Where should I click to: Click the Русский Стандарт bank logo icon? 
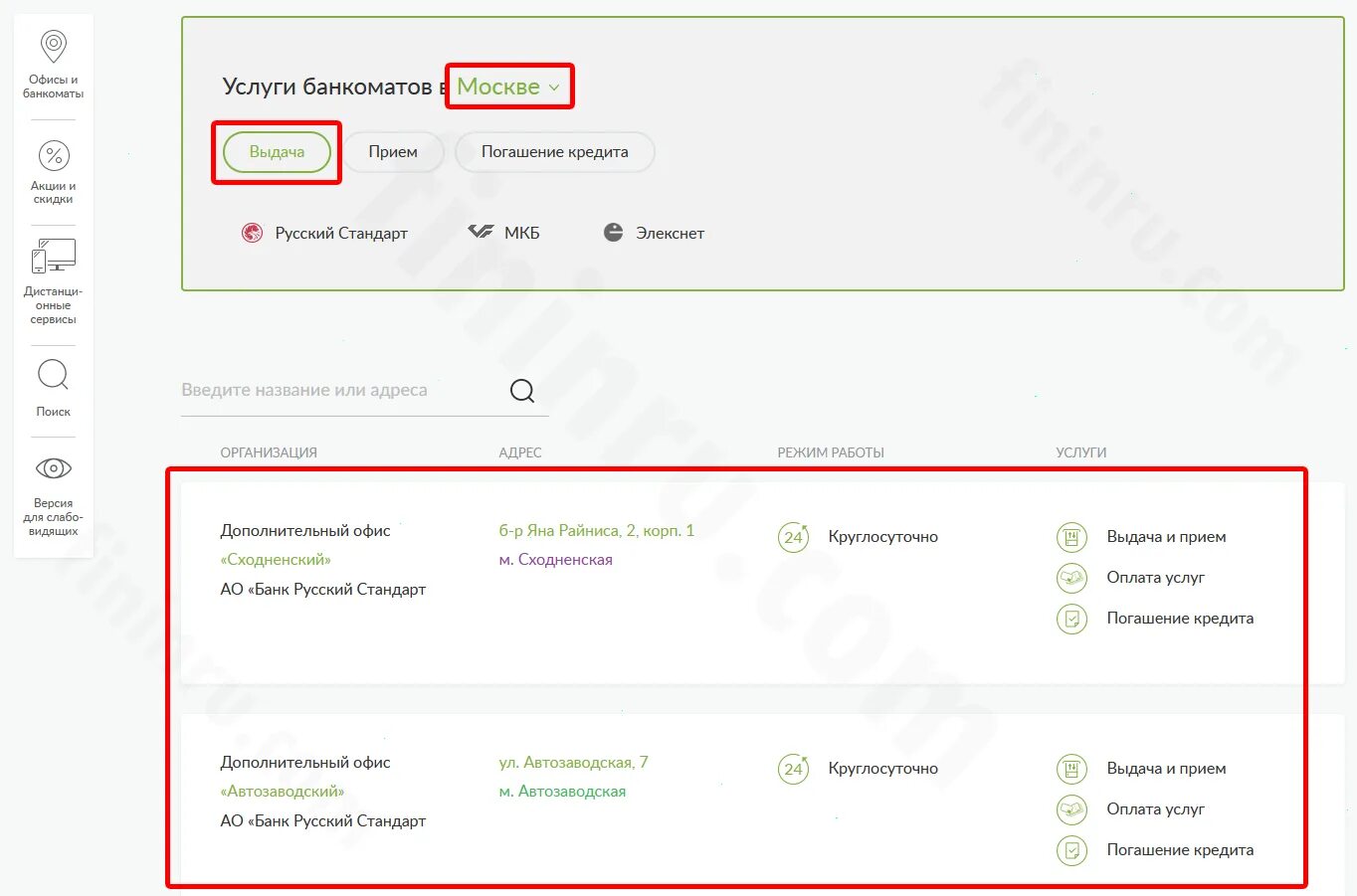click(253, 233)
